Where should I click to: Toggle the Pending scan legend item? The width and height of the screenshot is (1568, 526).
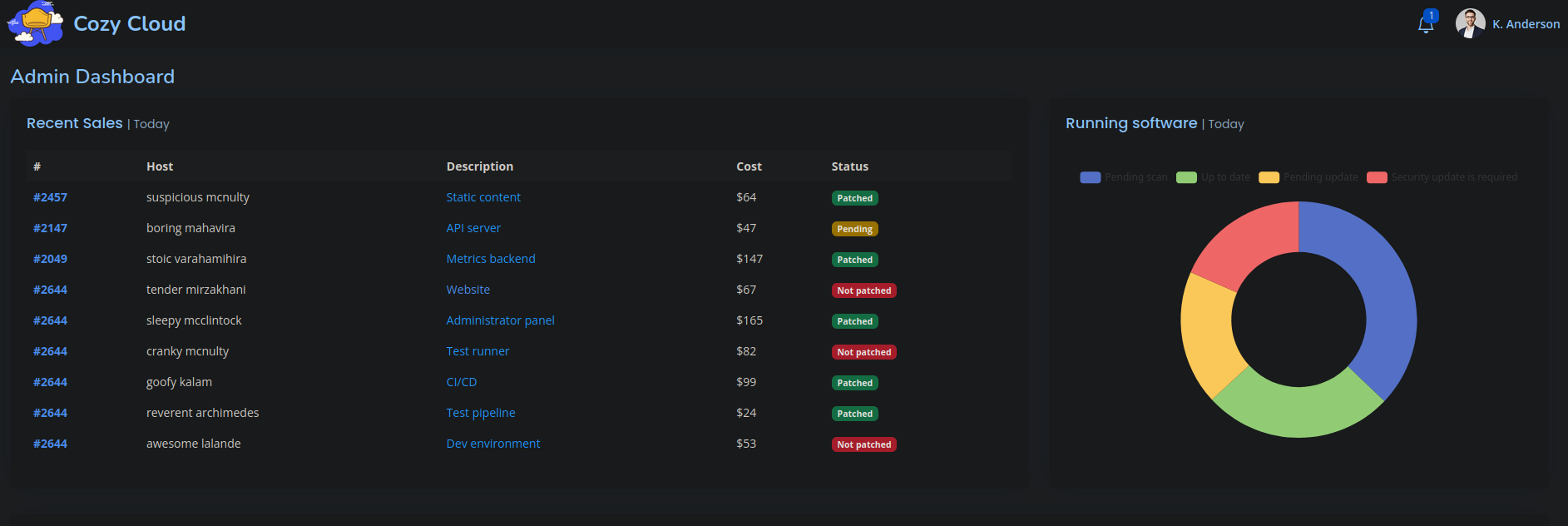1124,177
